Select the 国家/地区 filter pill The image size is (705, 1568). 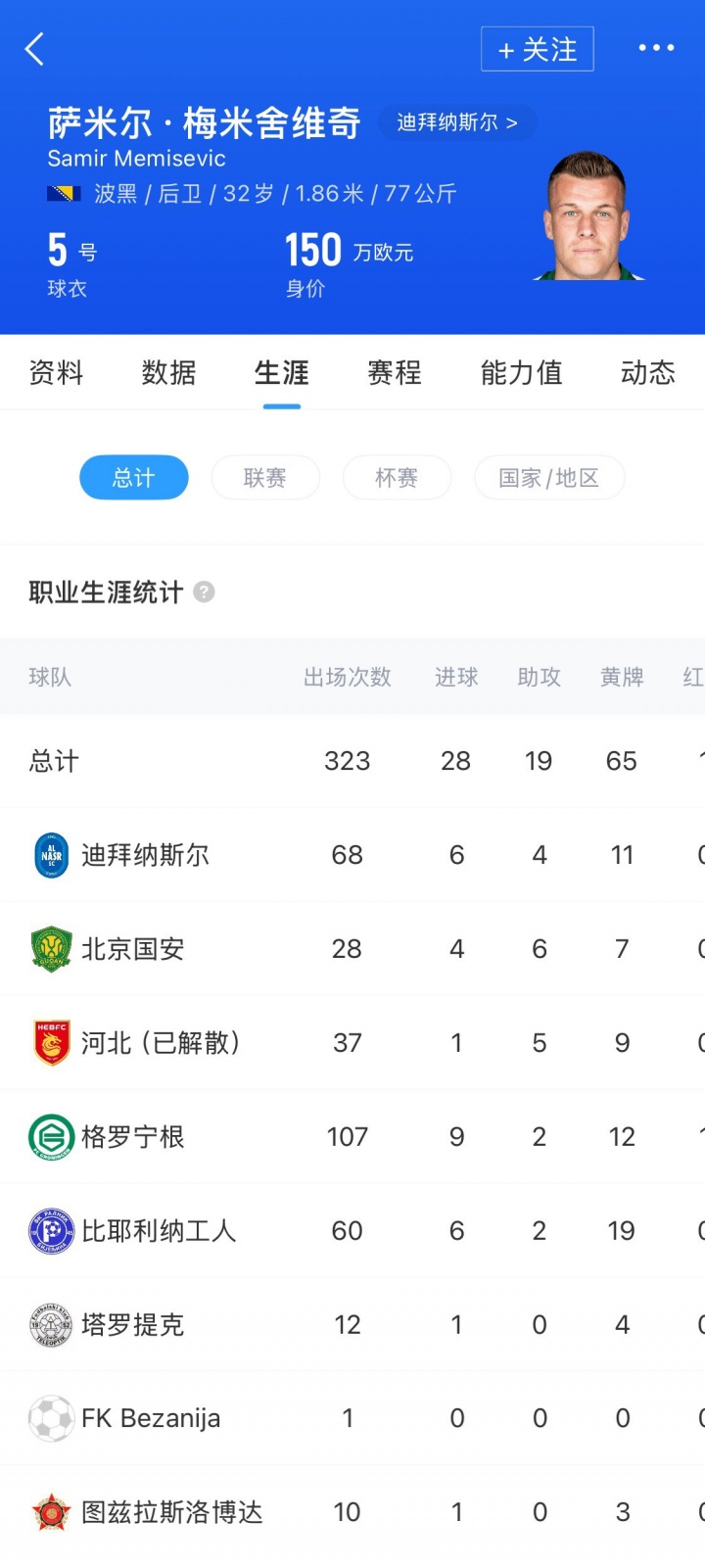(x=548, y=478)
